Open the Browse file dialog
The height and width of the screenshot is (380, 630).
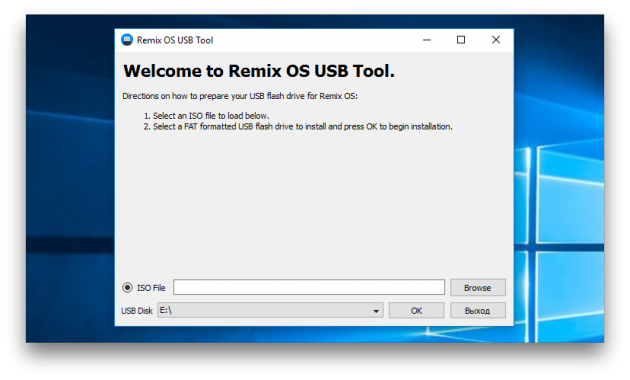478,288
